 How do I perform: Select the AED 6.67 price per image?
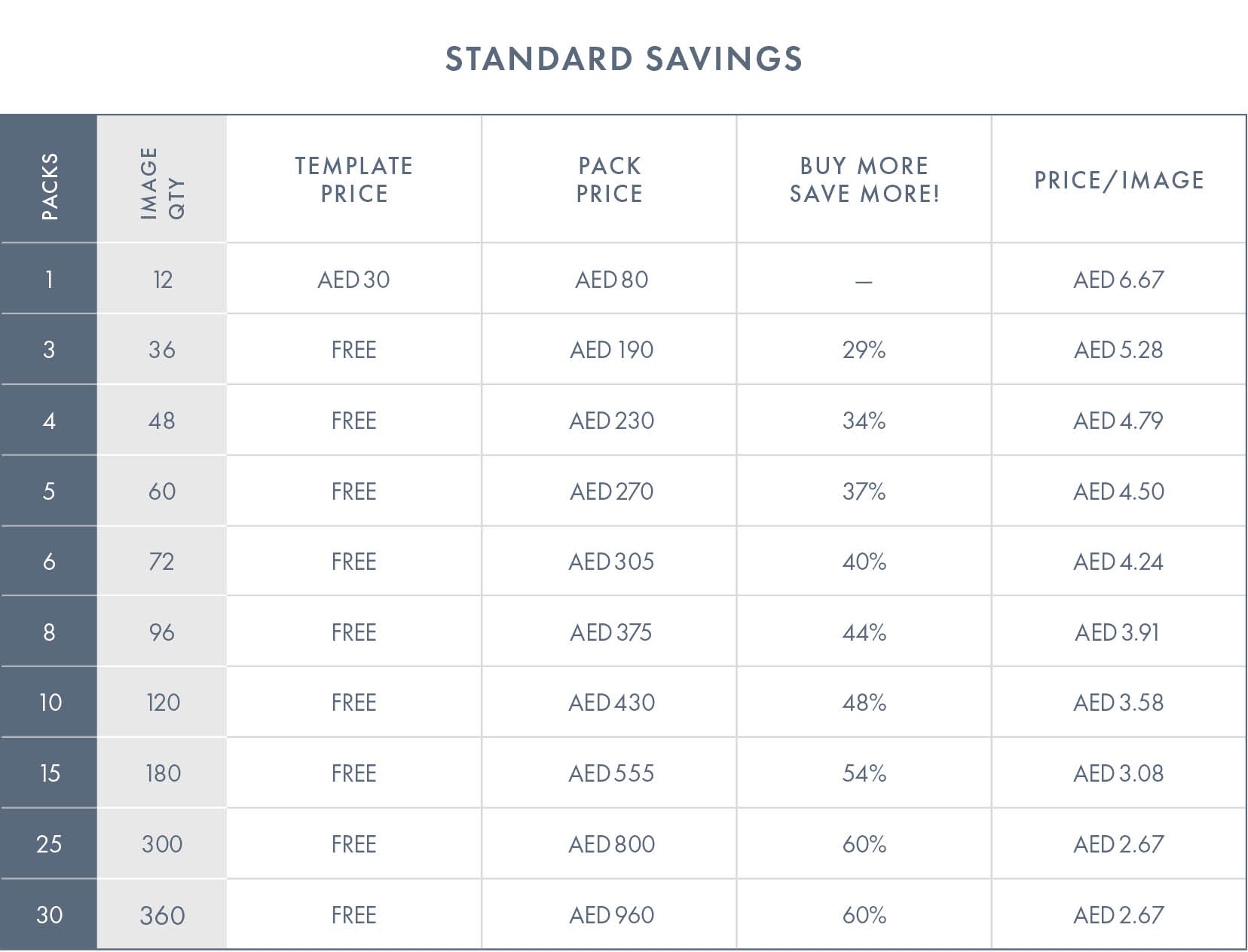coord(1118,280)
